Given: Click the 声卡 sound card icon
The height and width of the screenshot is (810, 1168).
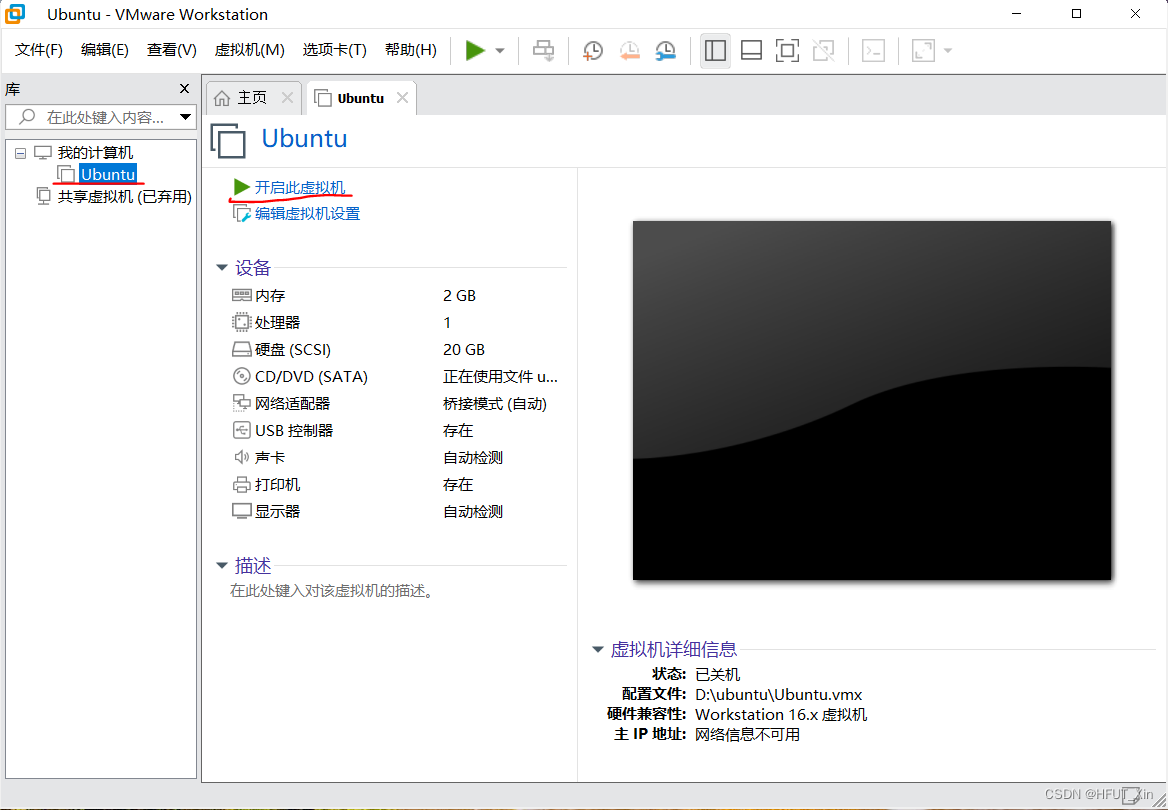Looking at the screenshot, I should (241, 457).
